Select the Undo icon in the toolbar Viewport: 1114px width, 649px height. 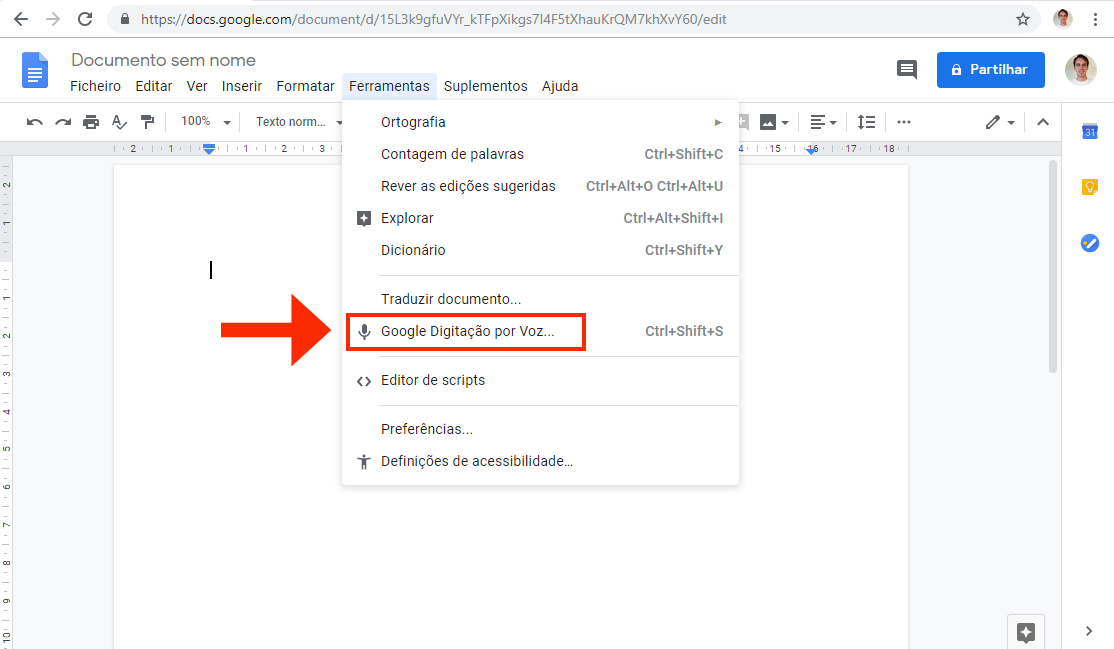33,121
